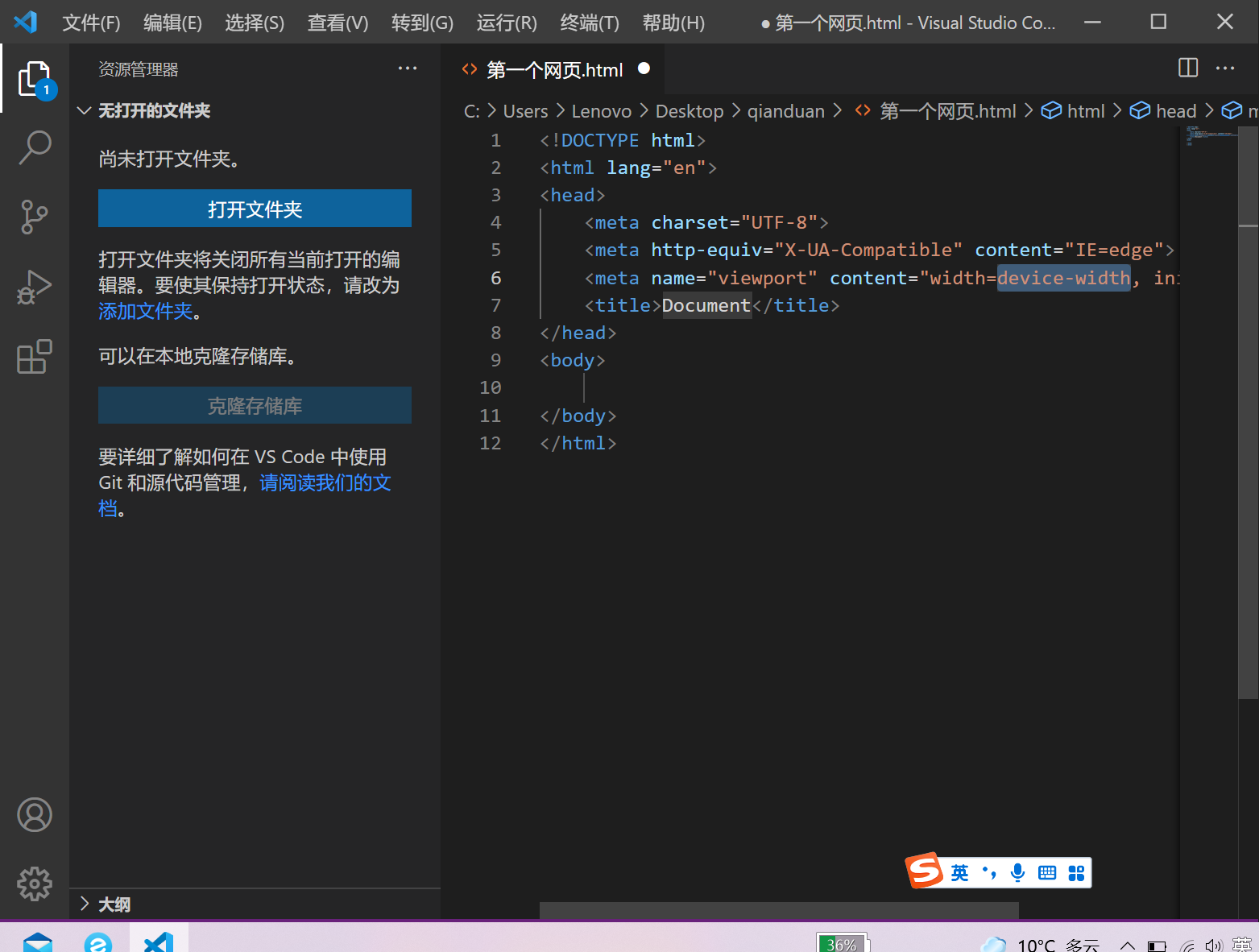The image size is (1259, 952).
Task: Open the 终端(T) menu
Action: 590,23
